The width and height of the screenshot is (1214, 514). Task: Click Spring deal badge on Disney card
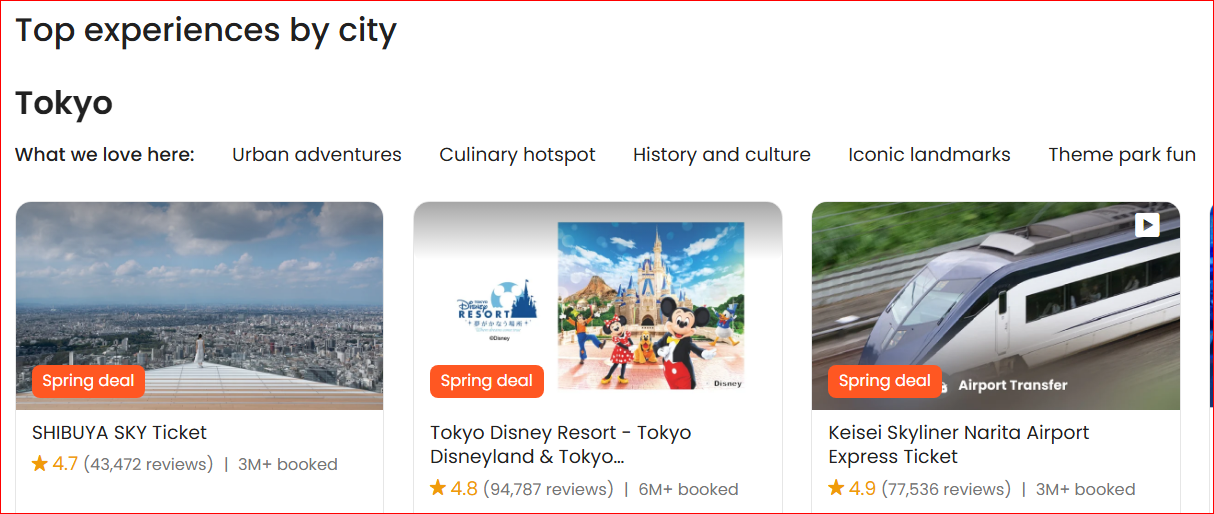pyautogui.click(x=487, y=381)
